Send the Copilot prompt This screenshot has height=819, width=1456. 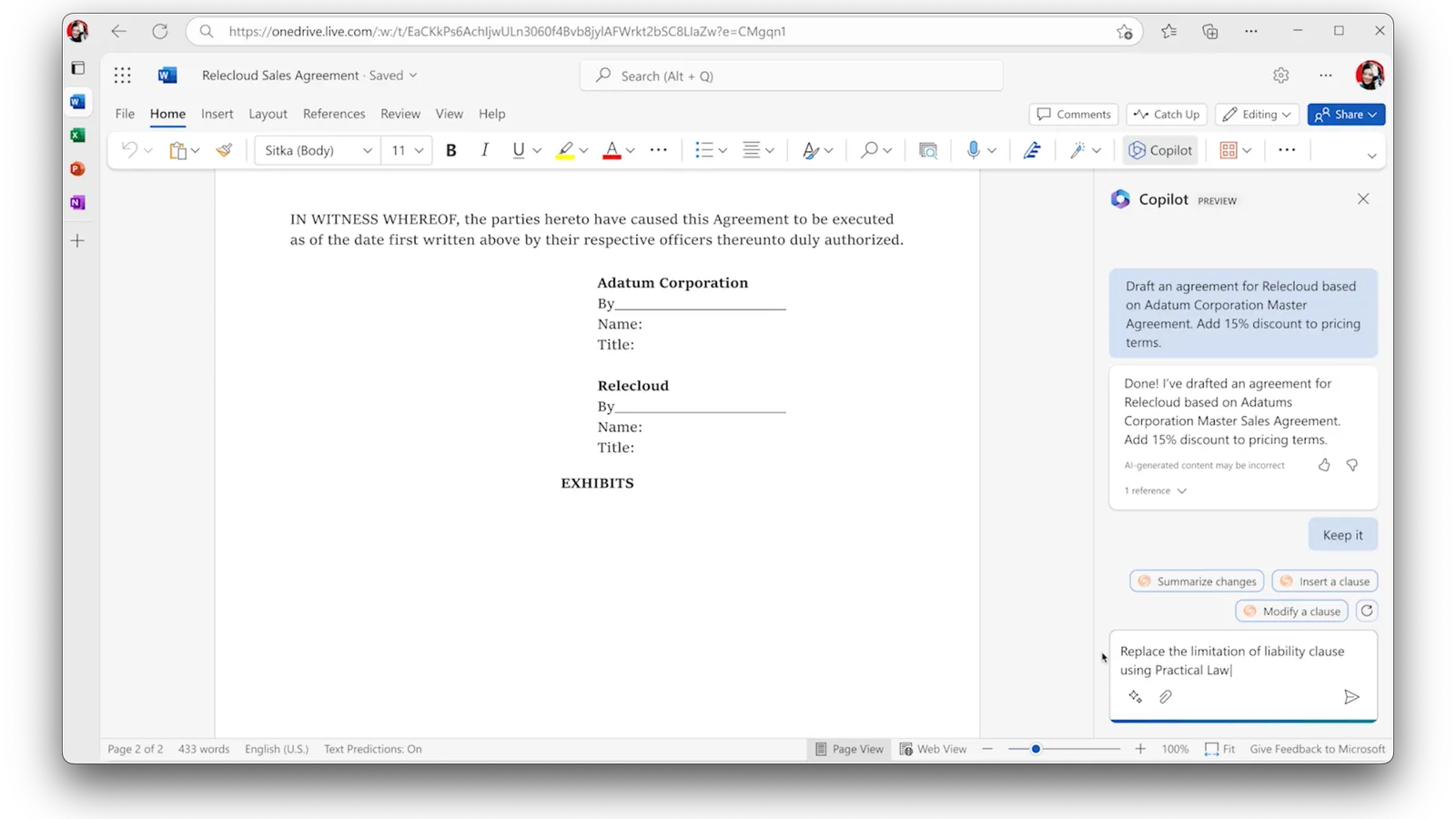pyautogui.click(x=1351, y=697)
